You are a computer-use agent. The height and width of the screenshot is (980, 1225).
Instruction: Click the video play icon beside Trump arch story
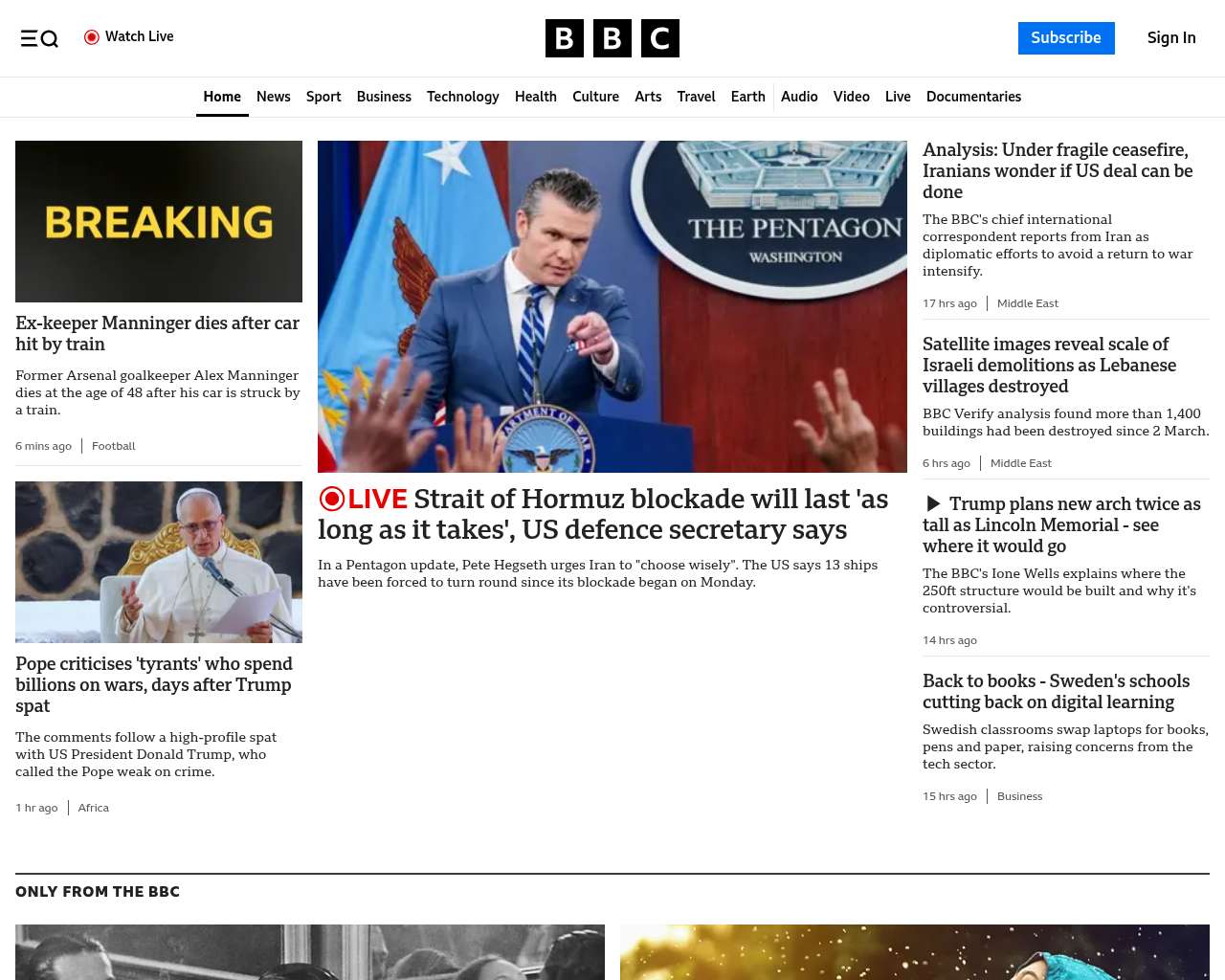click(933, 504)
